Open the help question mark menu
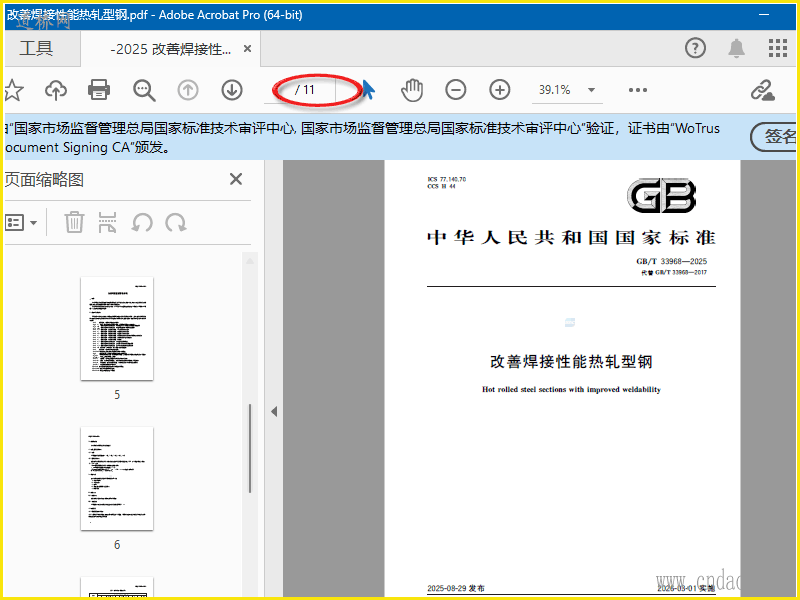800x600 pixels. tap(695, 48)
